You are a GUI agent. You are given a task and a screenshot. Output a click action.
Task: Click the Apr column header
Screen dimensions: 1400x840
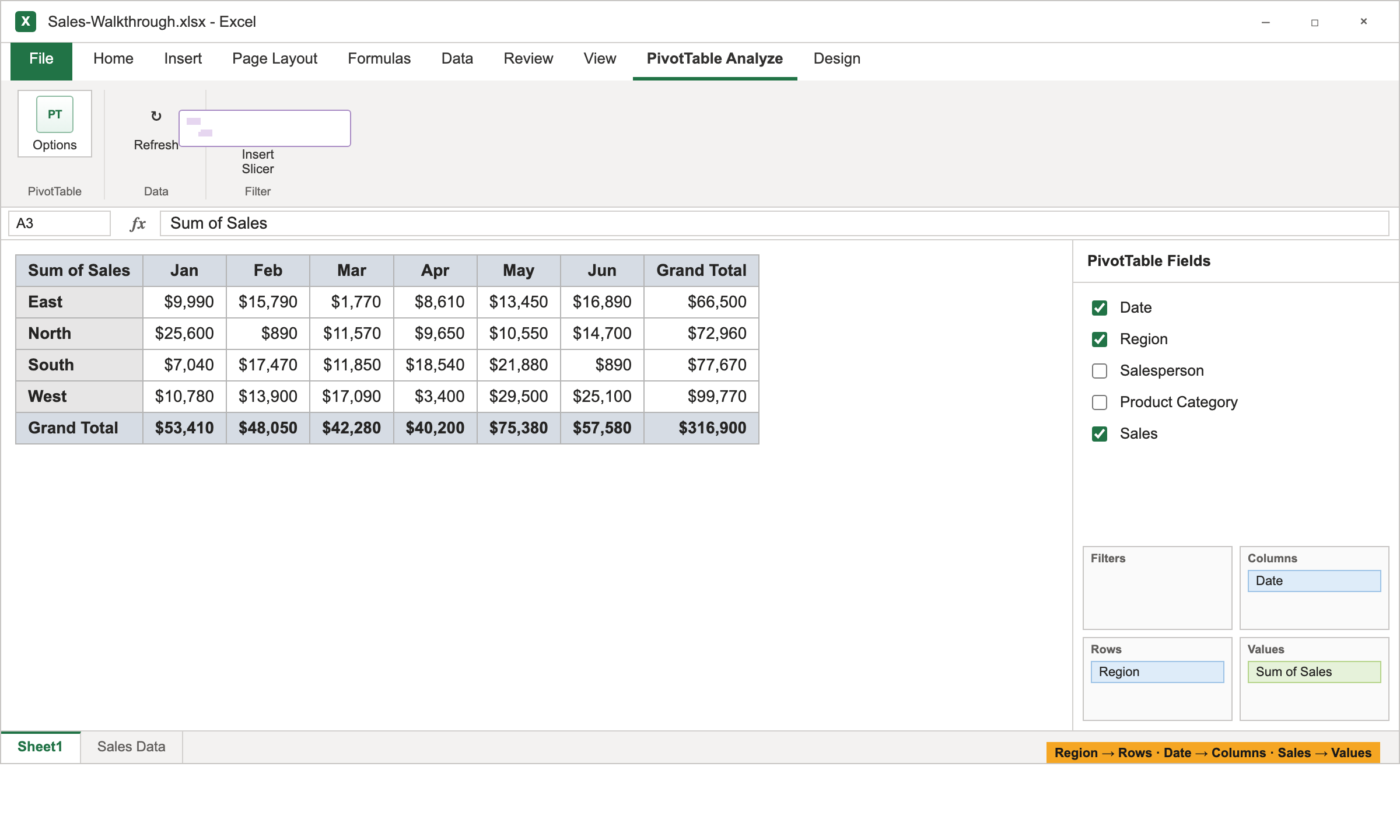click(435, 271)
